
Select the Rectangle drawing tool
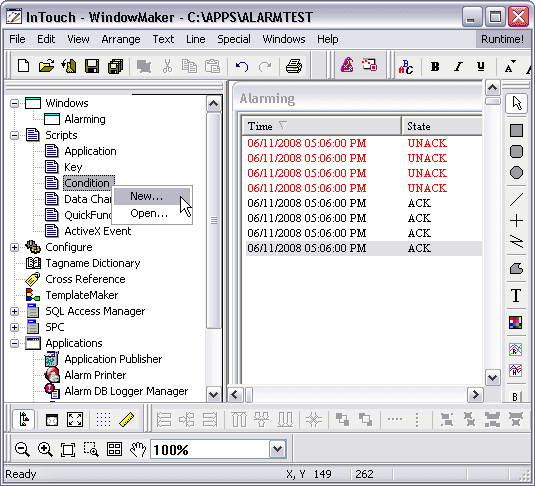[x=516, y=130]
